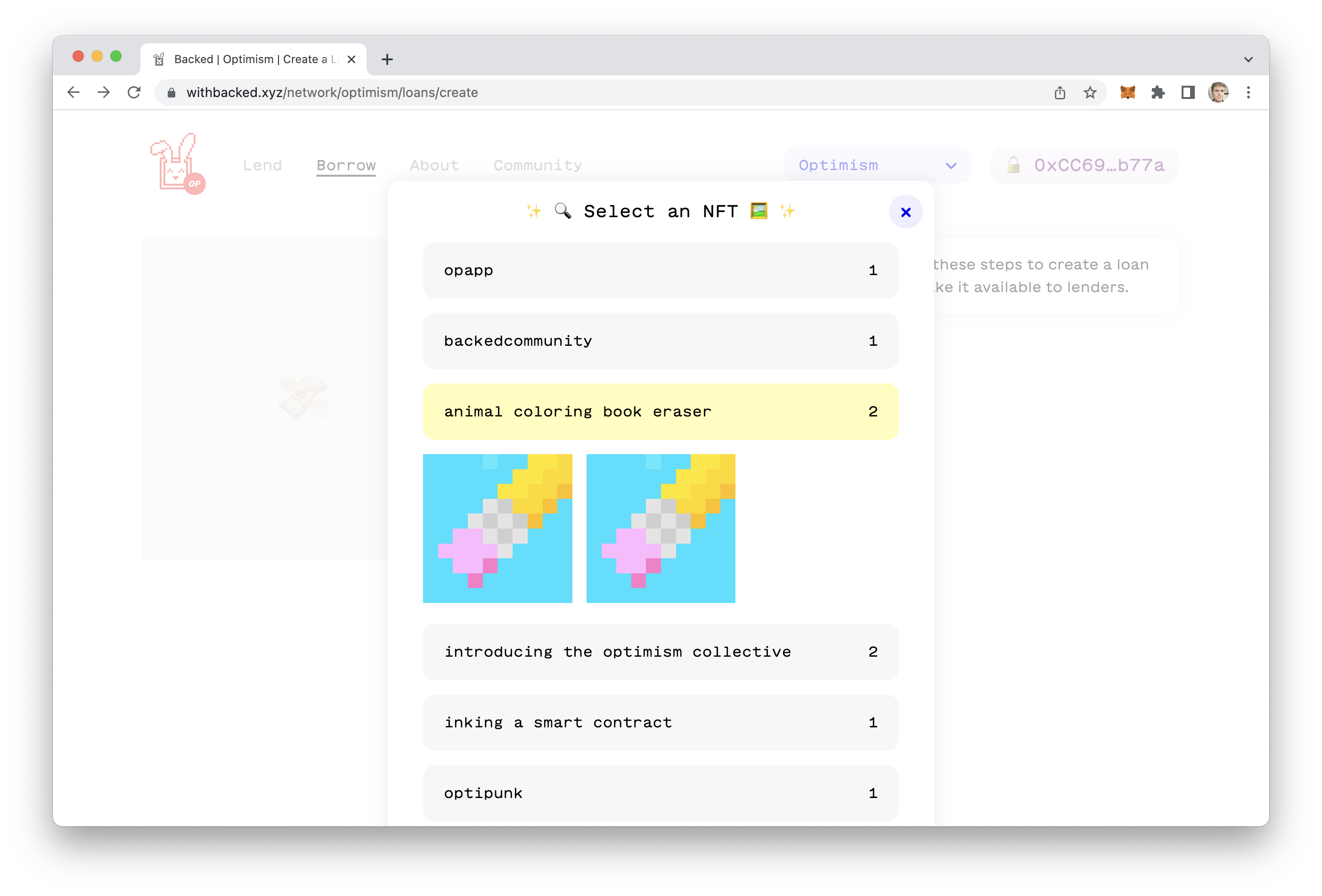Expand the optipunk collection row
The height and width of the screenshot is (896, 1322).
tap(661, 793)
